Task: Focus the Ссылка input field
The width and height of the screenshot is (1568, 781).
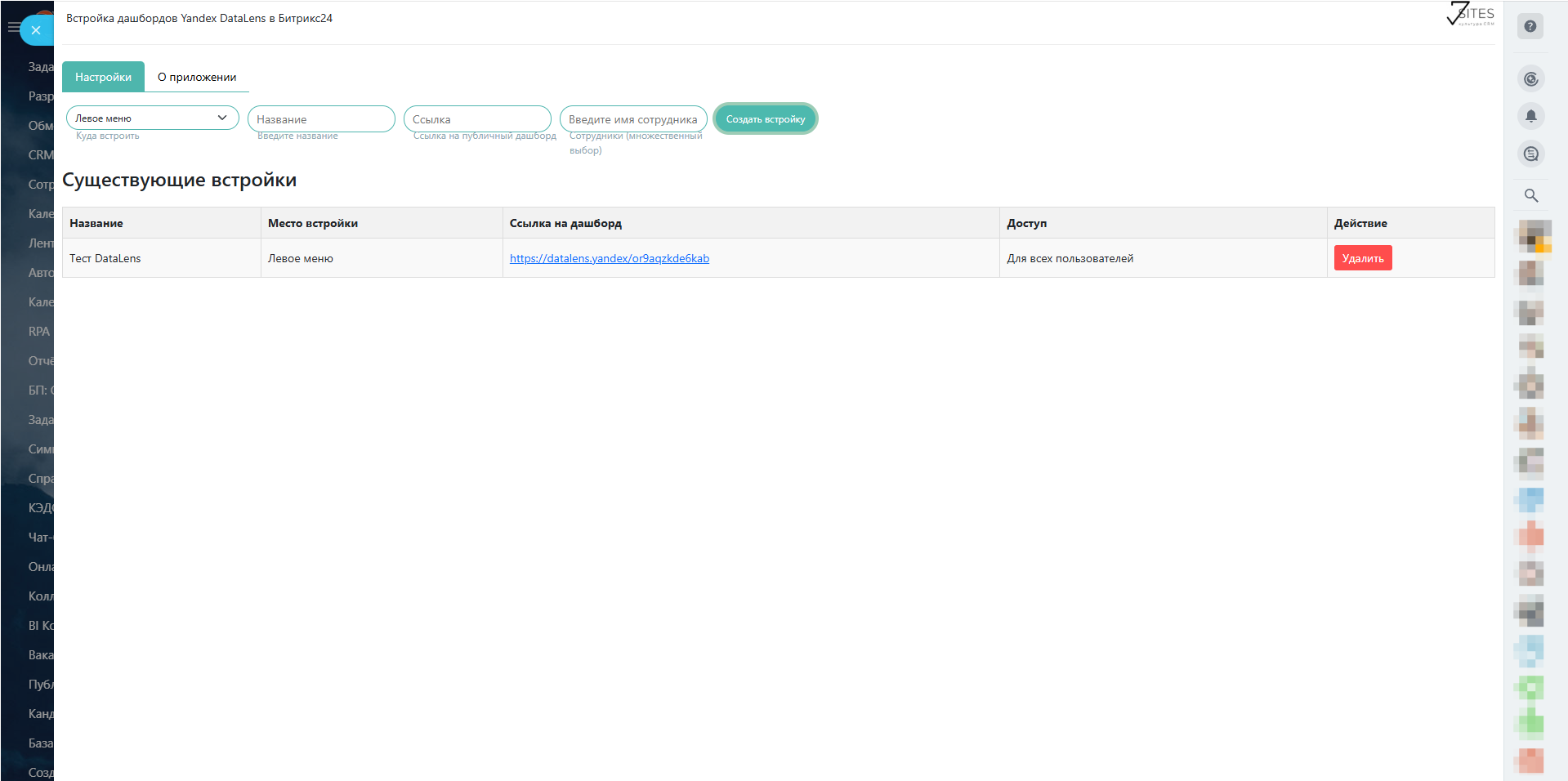Action: (477, 118)
